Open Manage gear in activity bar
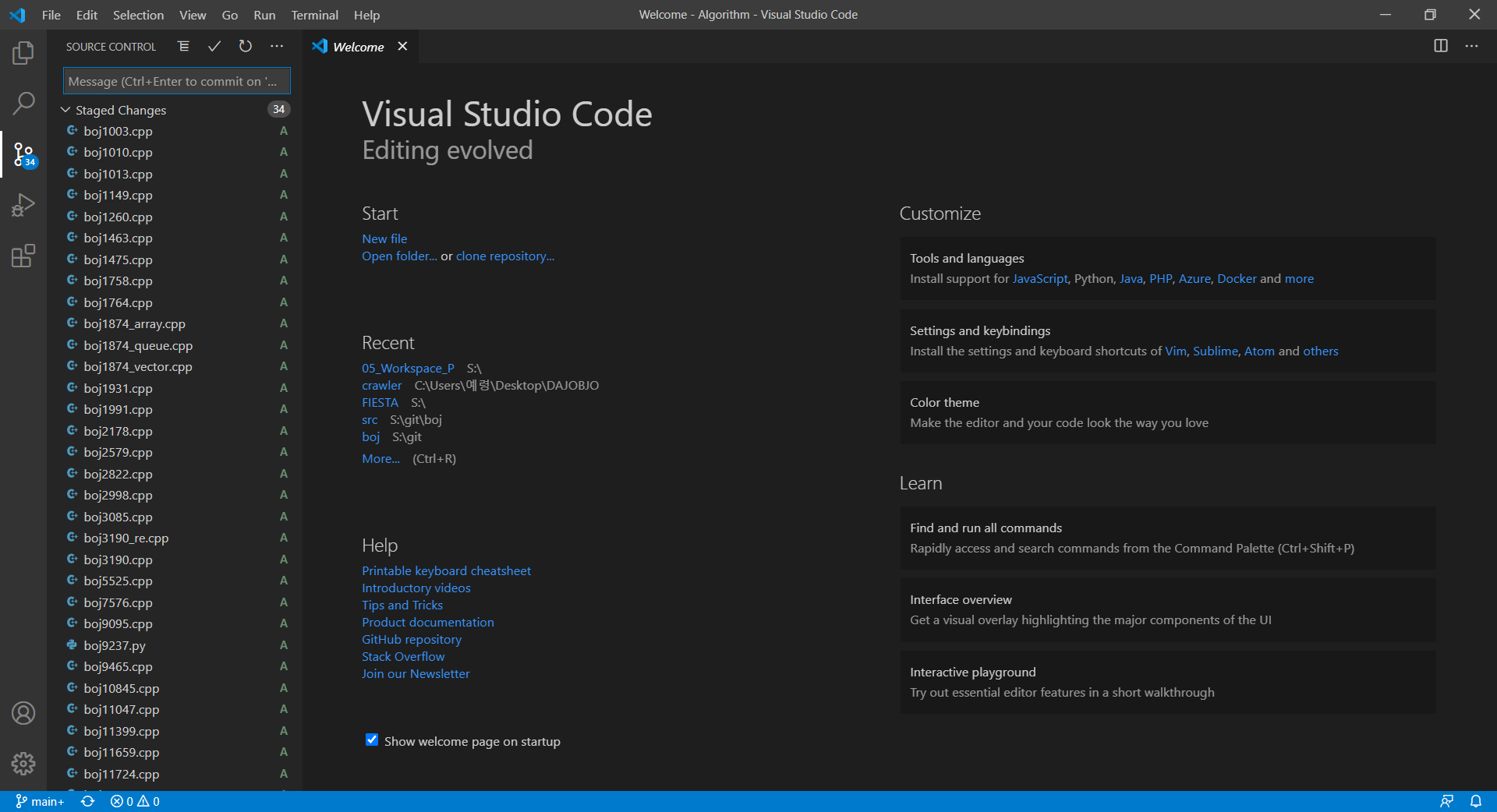This screenshot has width=1497, height=812. coord(23,764)
